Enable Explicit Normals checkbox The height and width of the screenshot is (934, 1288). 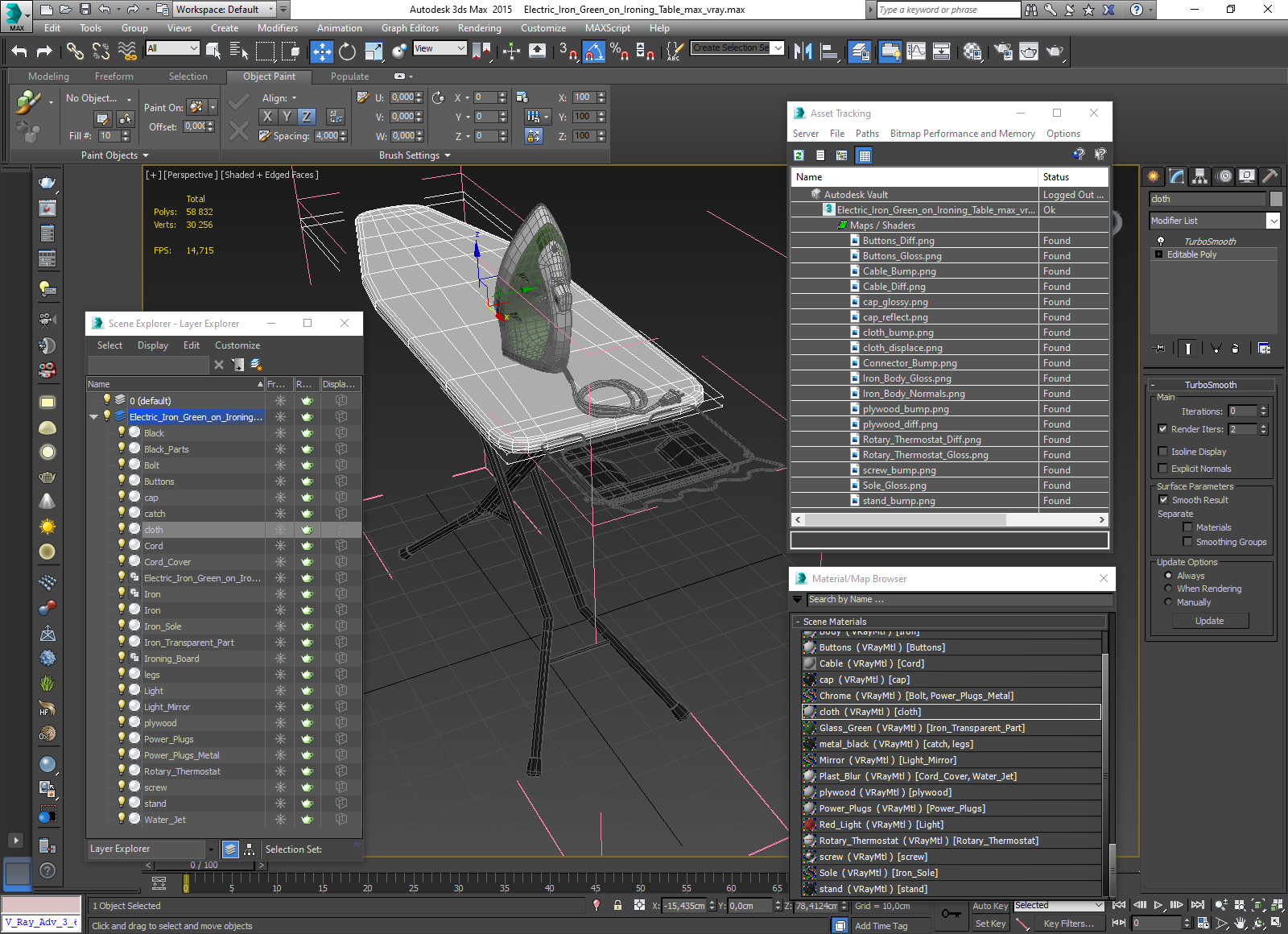click(x=1162, y=469)
